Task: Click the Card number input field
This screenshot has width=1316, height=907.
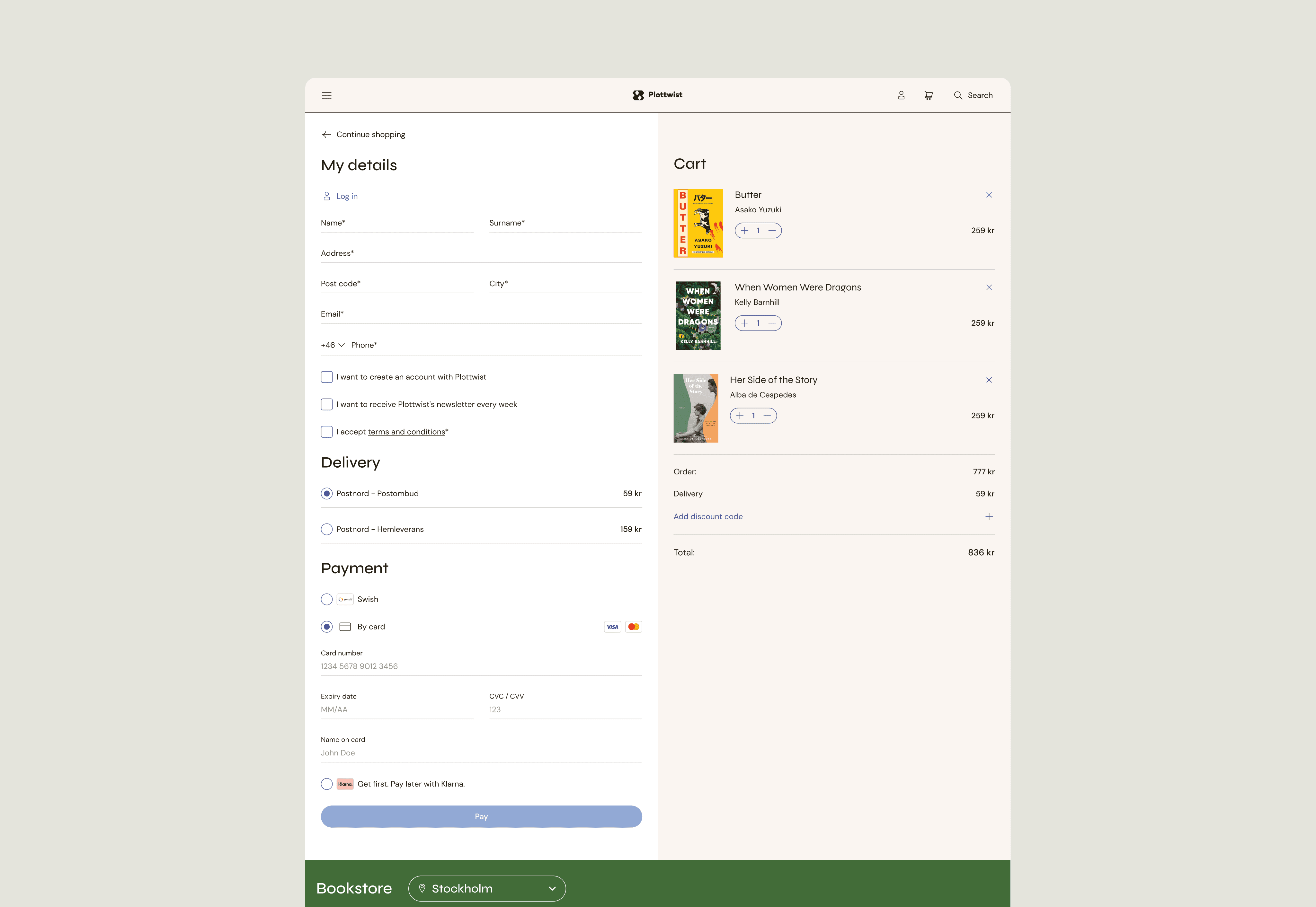Action: tap(481, 666)
